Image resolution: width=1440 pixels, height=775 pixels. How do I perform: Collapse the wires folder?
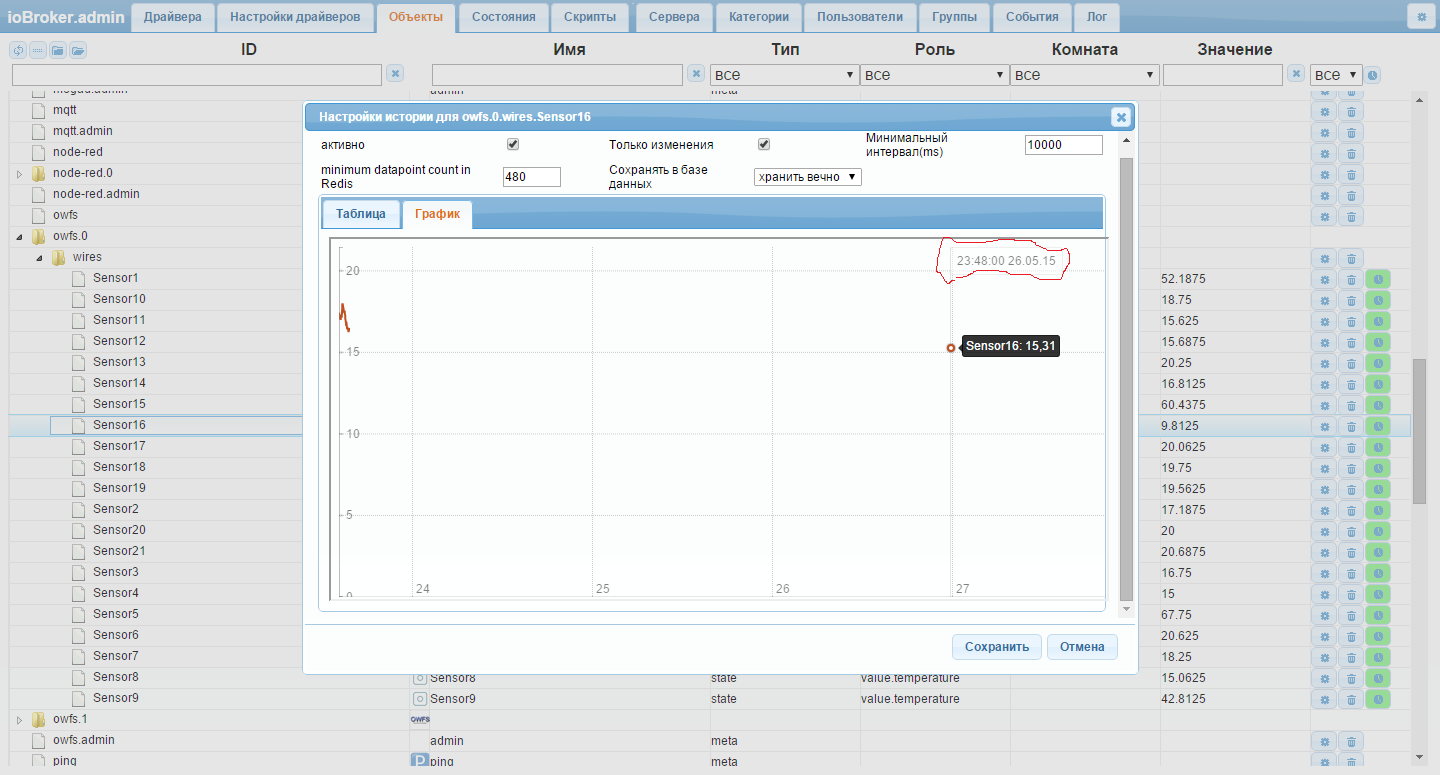point(39,258)
